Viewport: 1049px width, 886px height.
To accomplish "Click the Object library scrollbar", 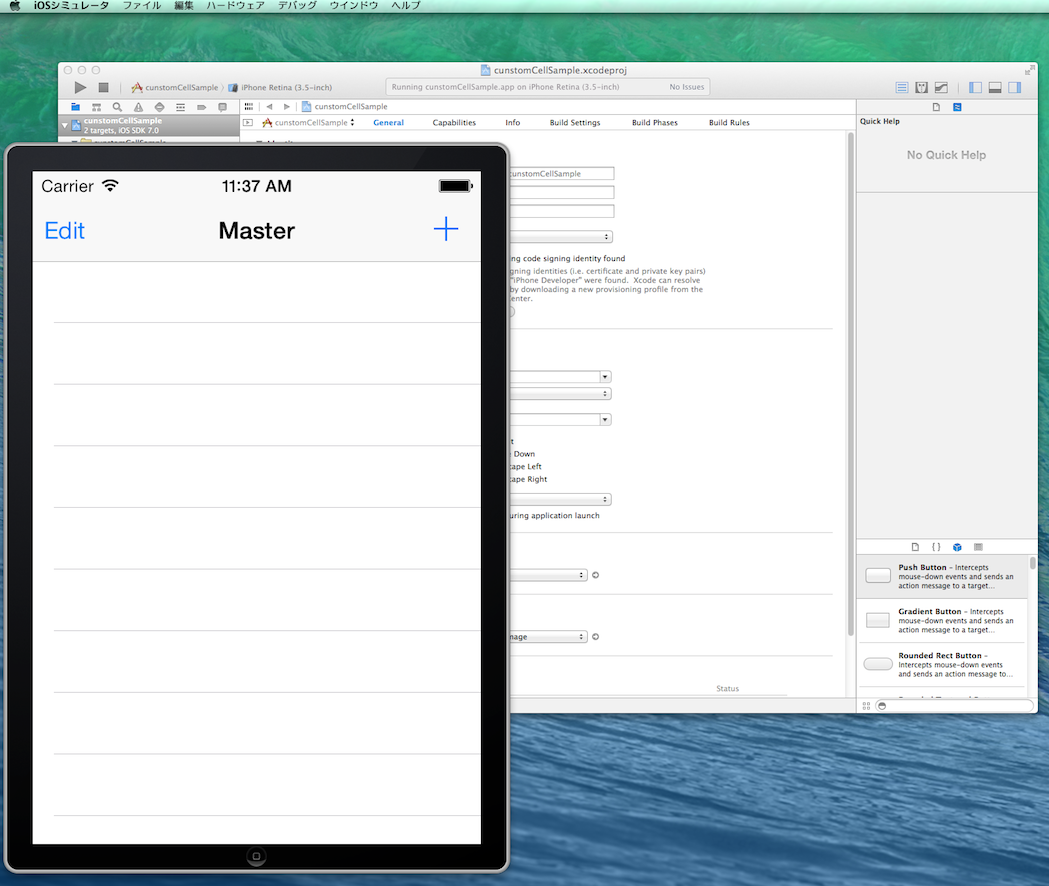I will pyautogui.click(x=1032, y=563).
